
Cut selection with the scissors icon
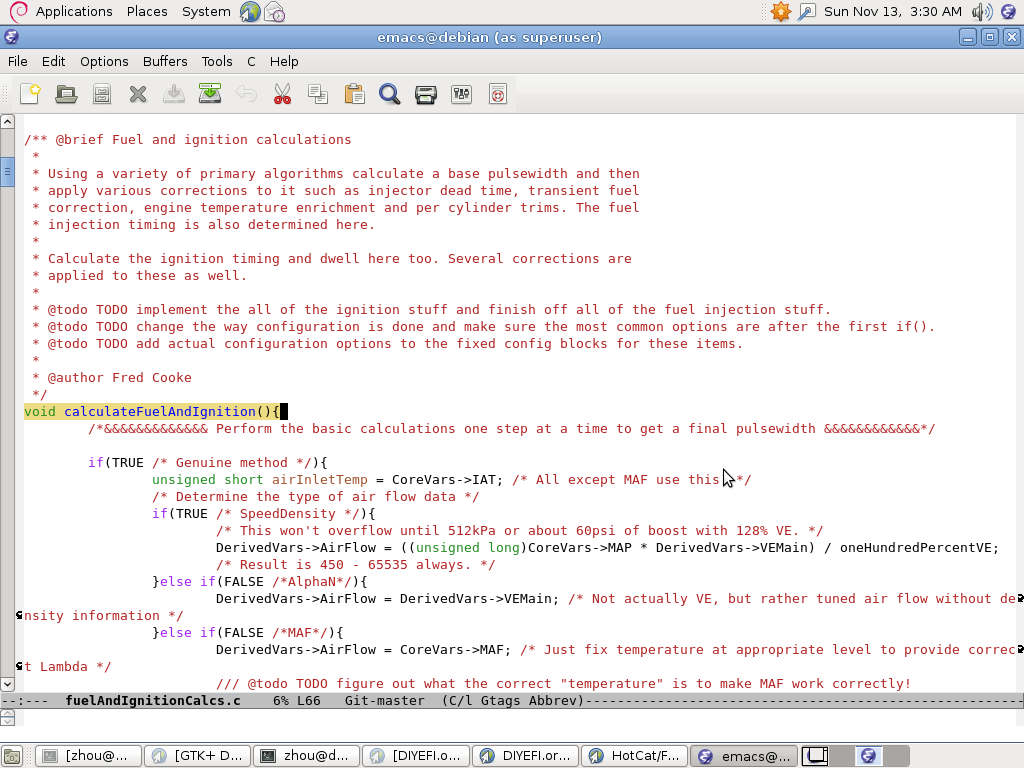(282, 94)
